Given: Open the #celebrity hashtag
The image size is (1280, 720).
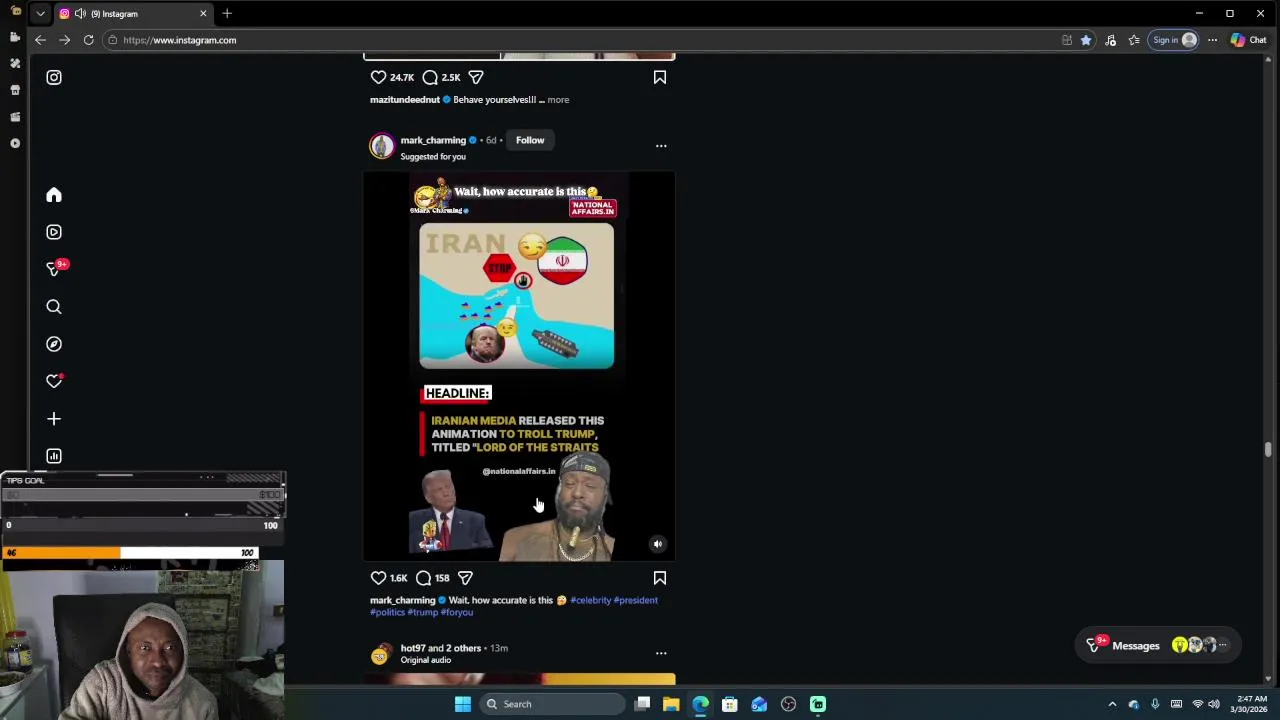Looking at the screenshot, I should click(x=590, y=600).
